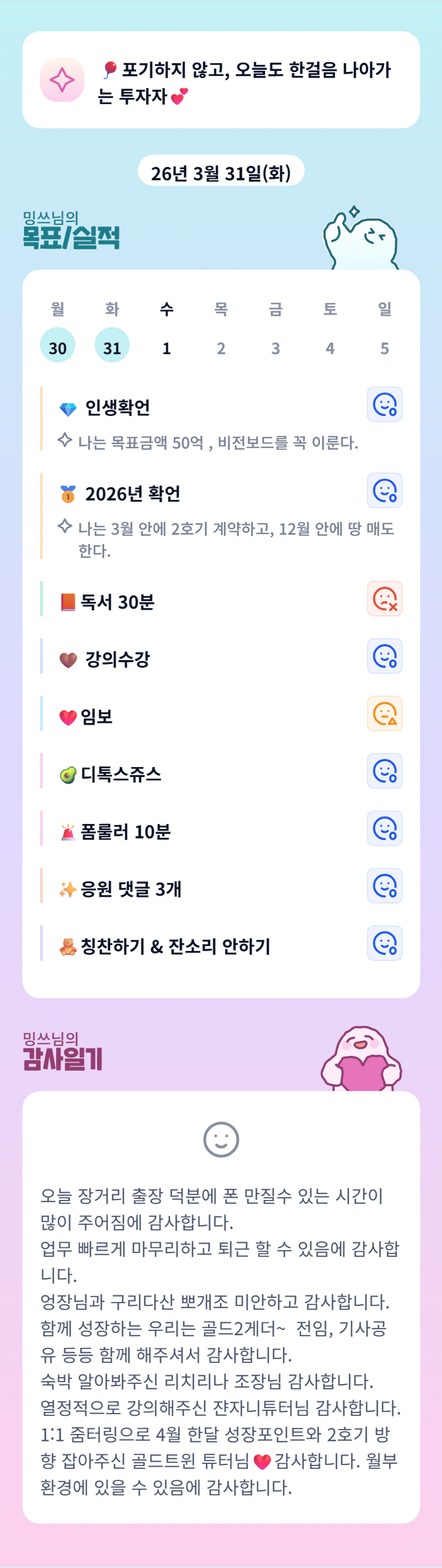Click the red failed face for 독서 30분
The image size is (442, 1568).
pyautogui.click(x=384, y=599)
